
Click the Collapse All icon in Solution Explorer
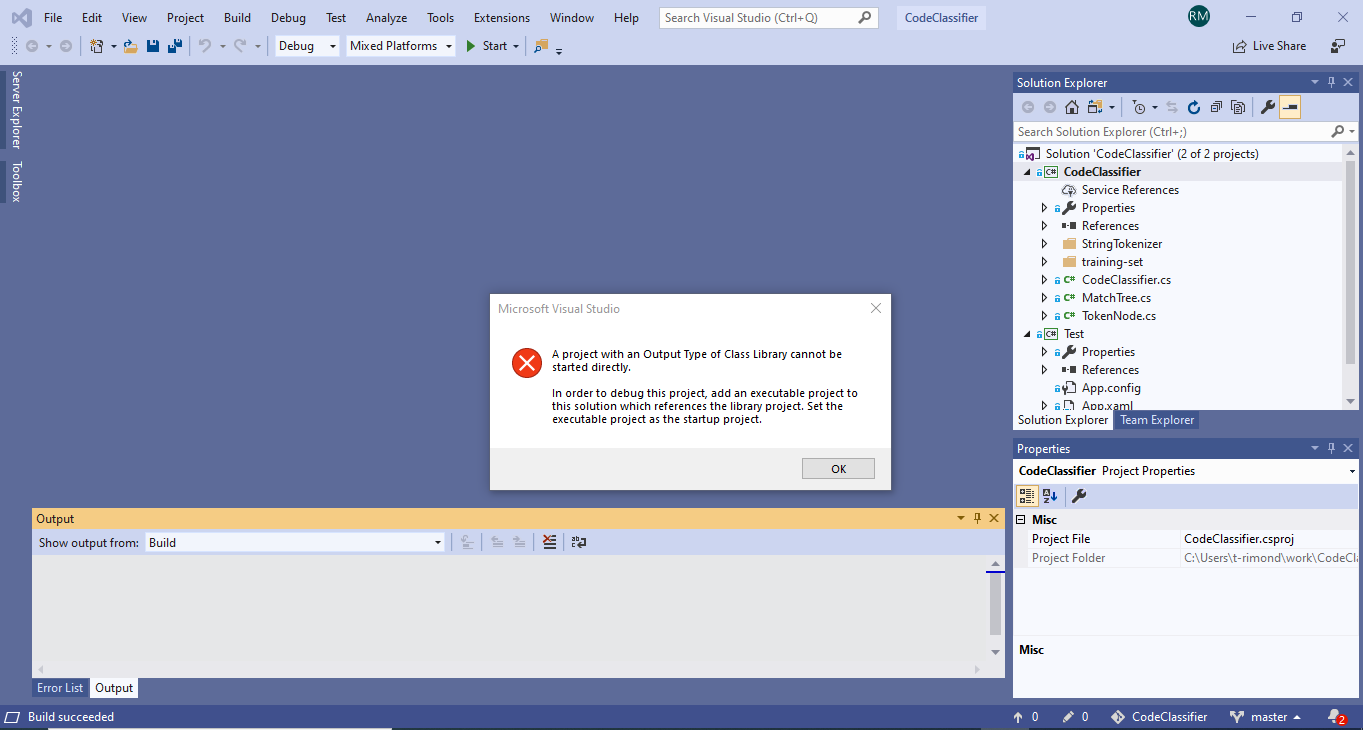(x=1216, y=107)
